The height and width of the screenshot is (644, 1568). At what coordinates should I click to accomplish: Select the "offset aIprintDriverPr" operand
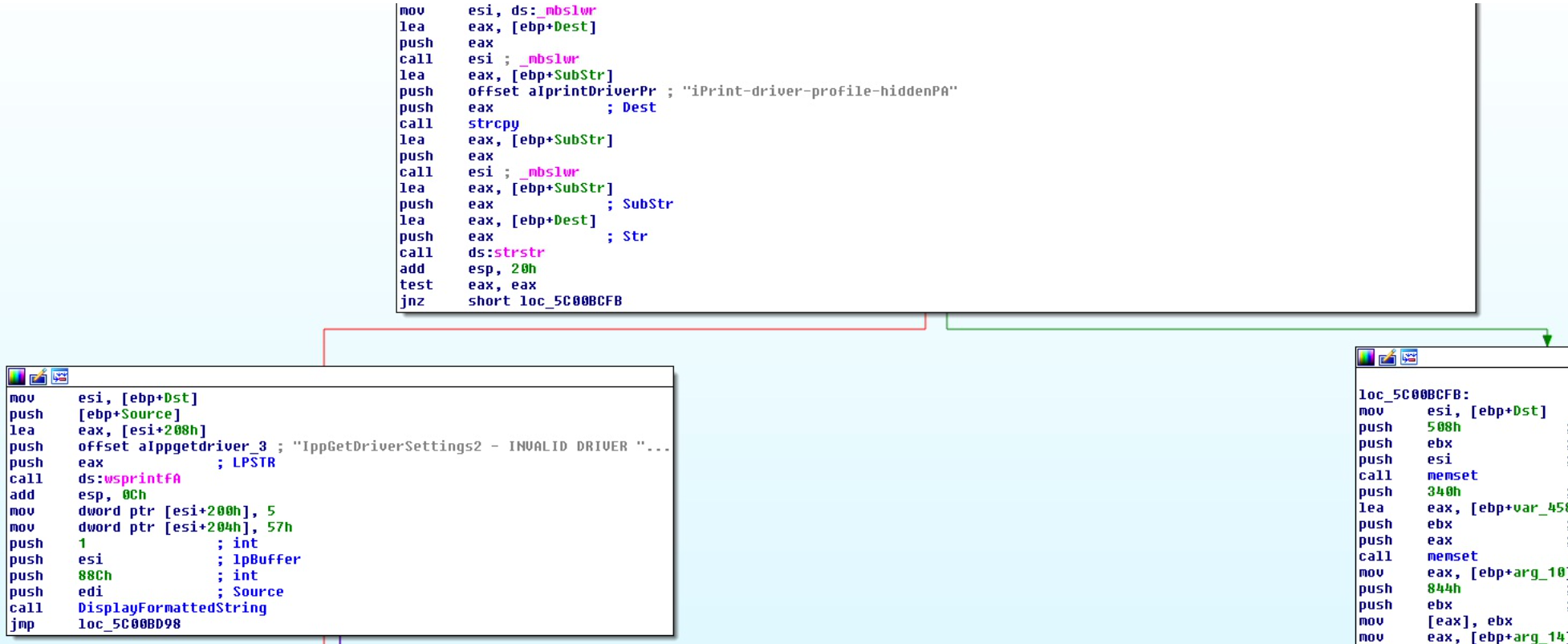[562, 92]
